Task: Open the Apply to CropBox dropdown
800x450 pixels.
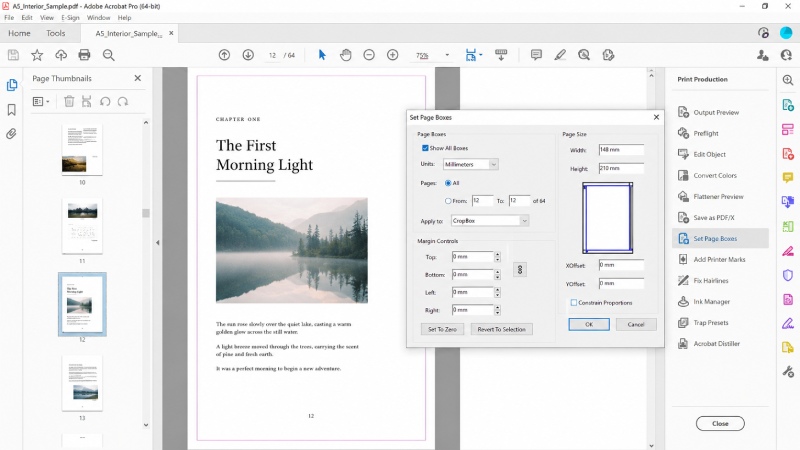Action: point(490,221)
